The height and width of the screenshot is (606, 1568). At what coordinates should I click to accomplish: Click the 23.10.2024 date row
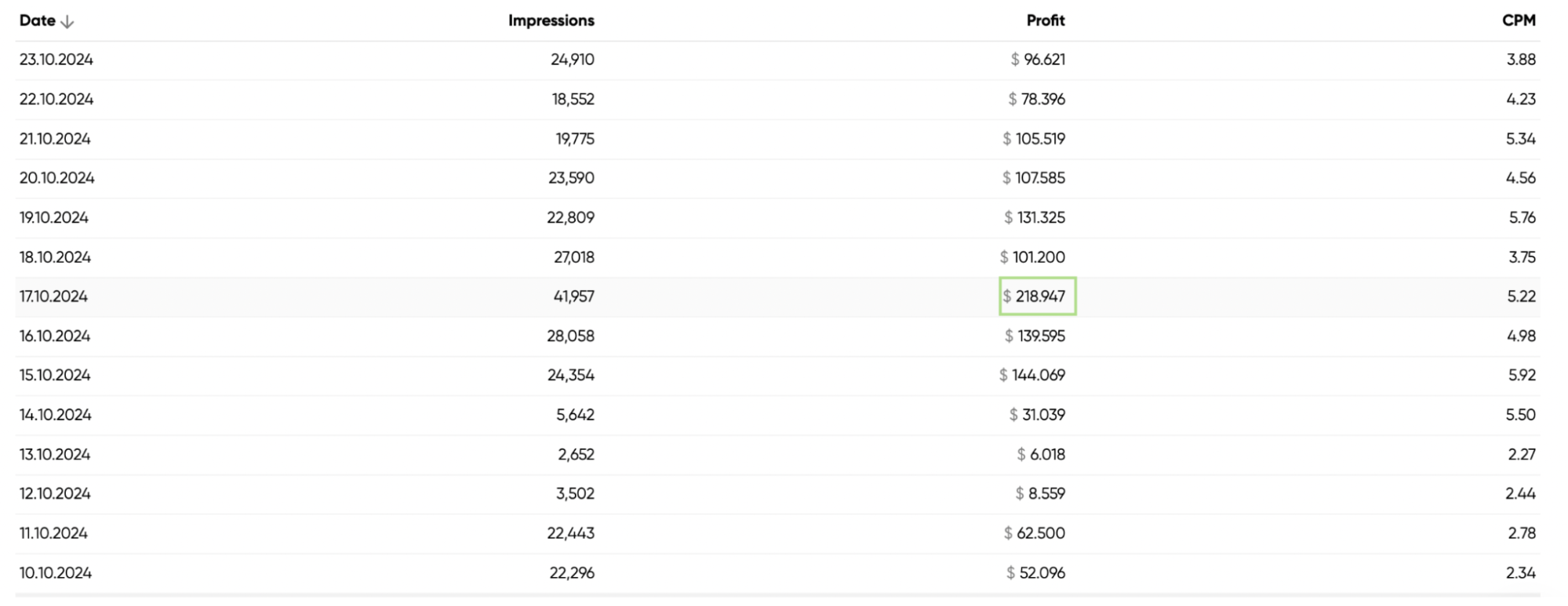[56, 60]
